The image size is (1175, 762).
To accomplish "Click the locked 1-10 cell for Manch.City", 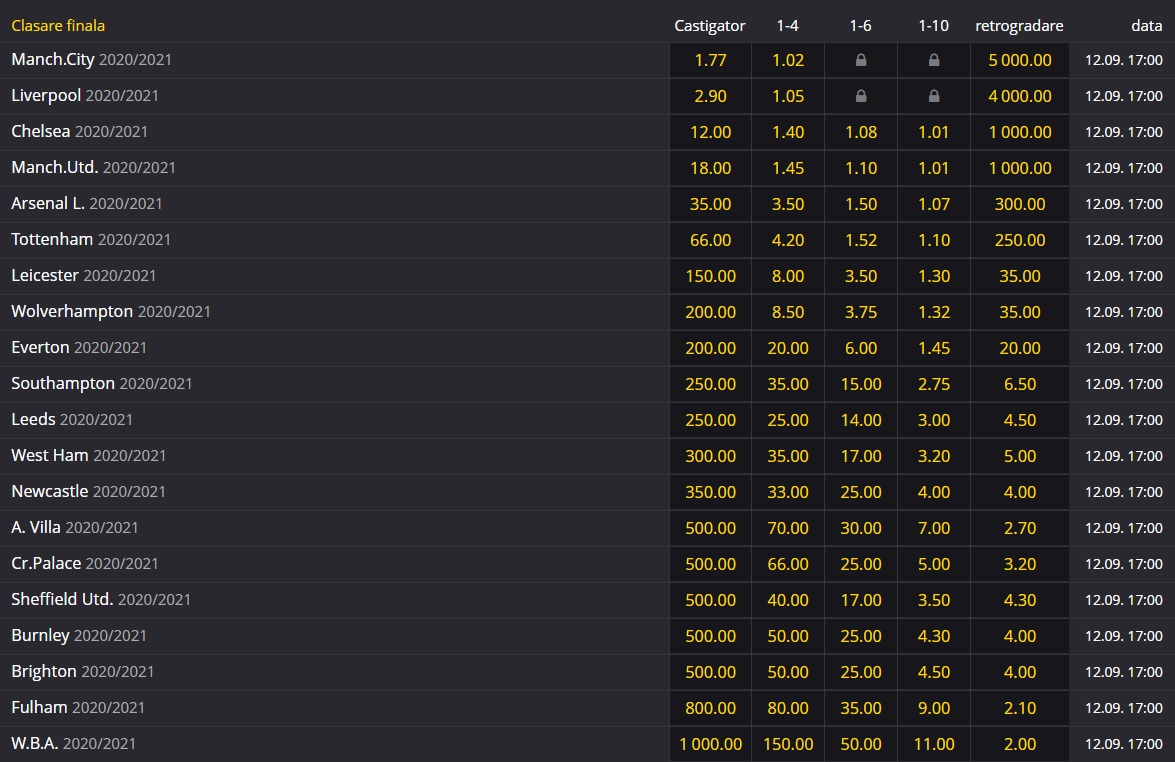I will click(x=933, y=60).
